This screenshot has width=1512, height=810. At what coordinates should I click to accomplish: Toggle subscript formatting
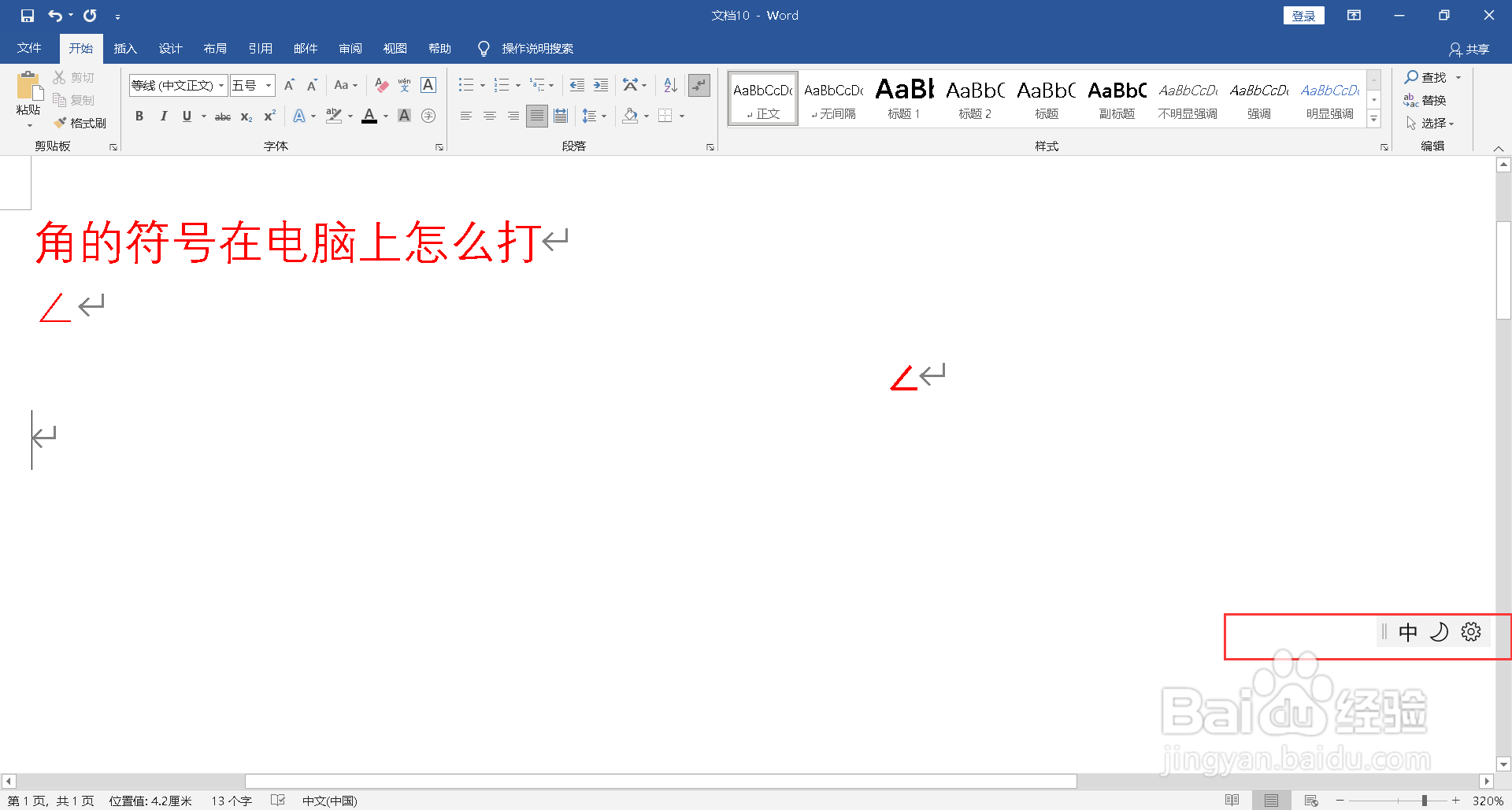coord(246,116)
